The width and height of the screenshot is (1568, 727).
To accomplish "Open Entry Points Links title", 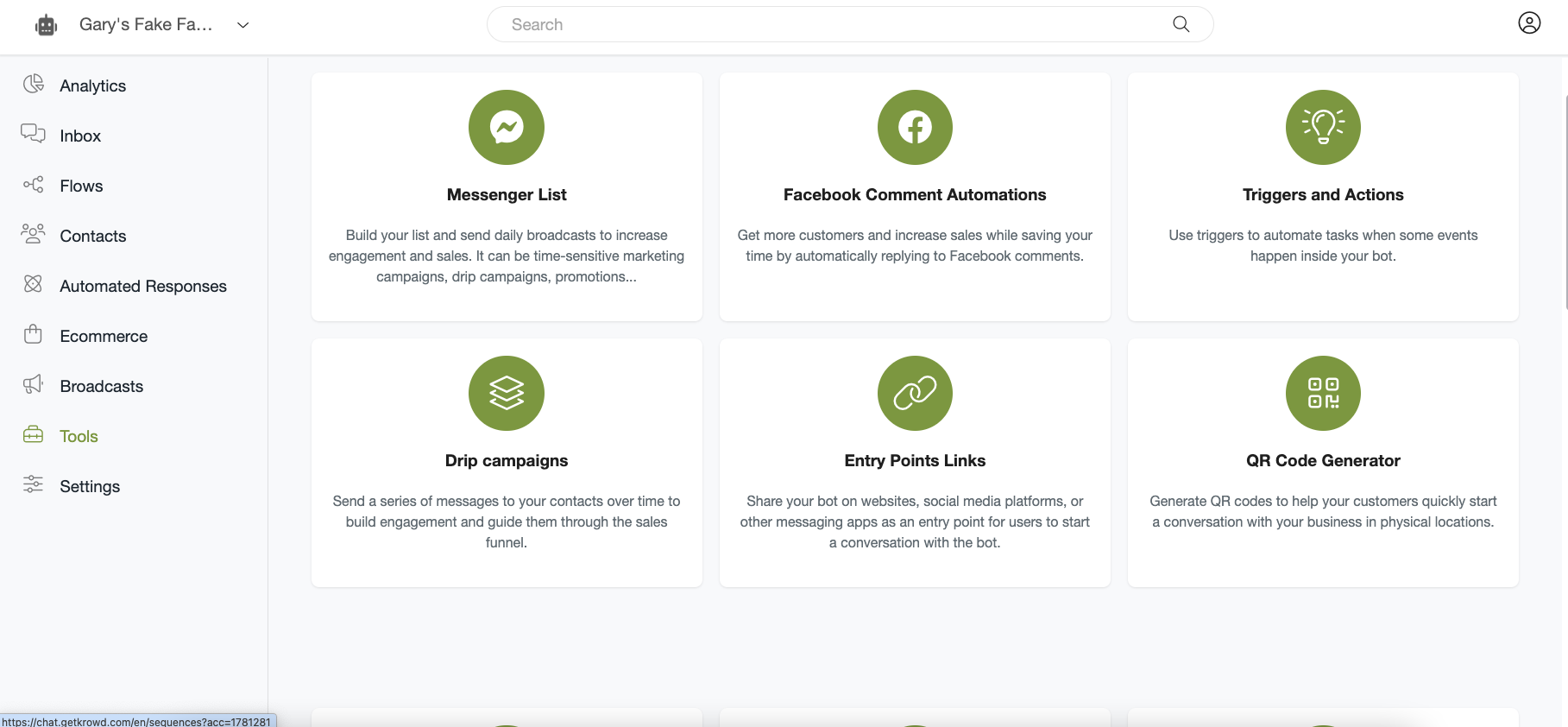I will [915, 460].
